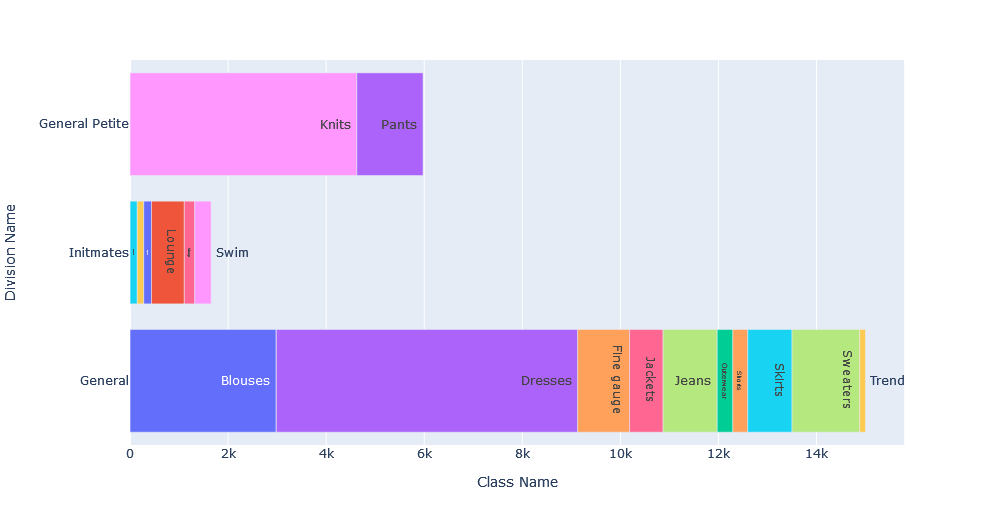Click the purple Pants bar segment
This screenshot has width=983, height=525.
[x=390, y=124]
